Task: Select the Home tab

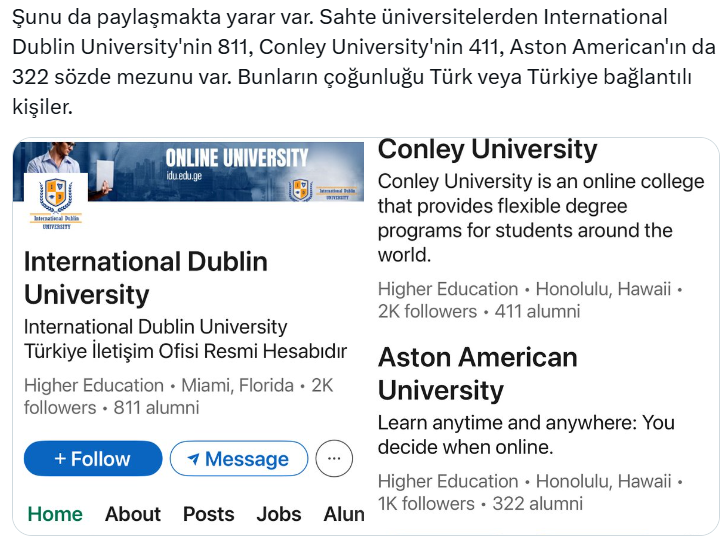Action: 55,514
